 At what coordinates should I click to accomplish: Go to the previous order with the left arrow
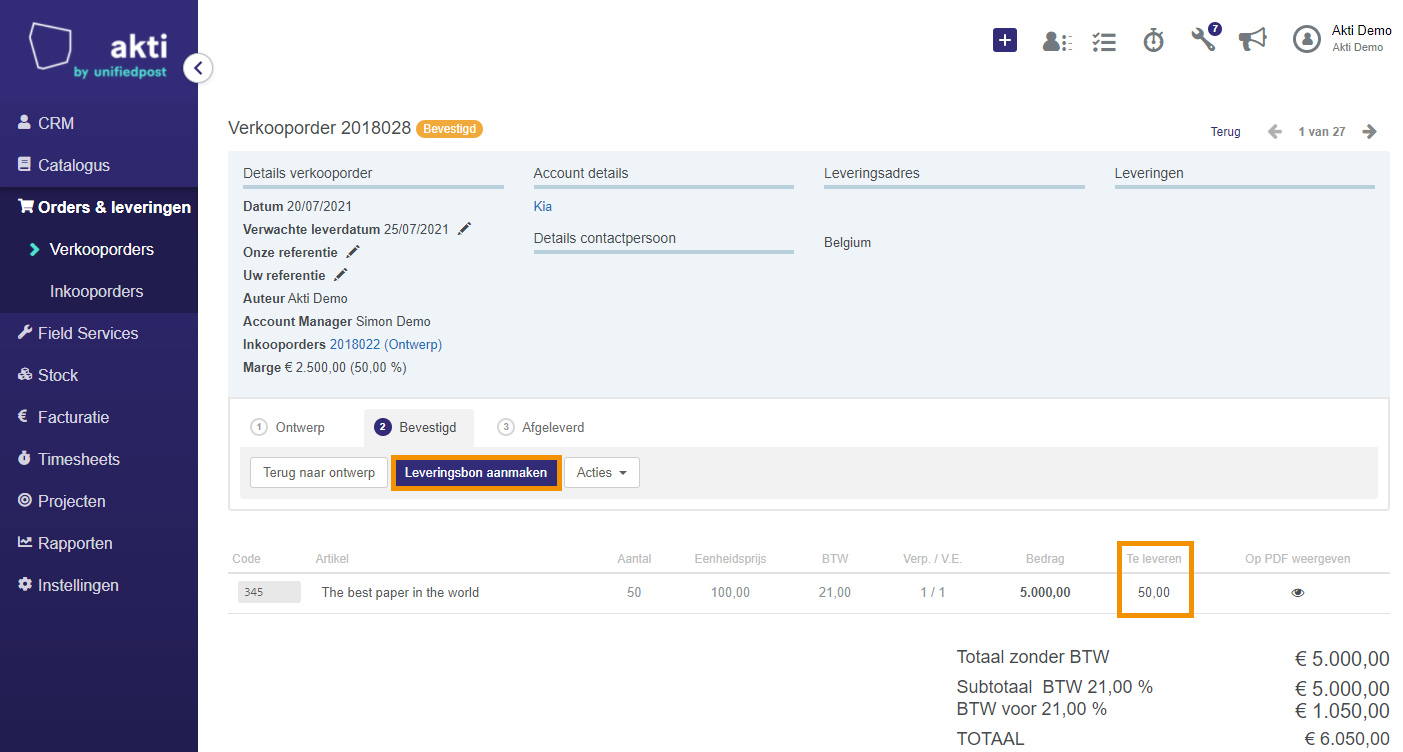(1275, 132)
